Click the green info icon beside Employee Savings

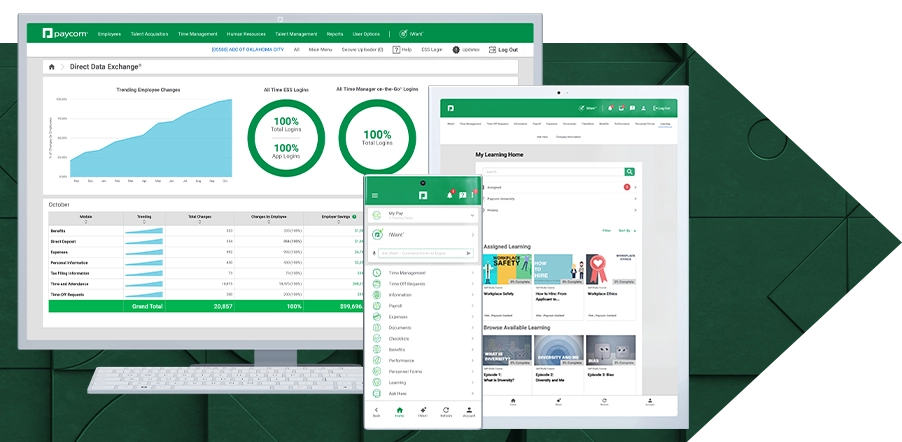[354, 217]
